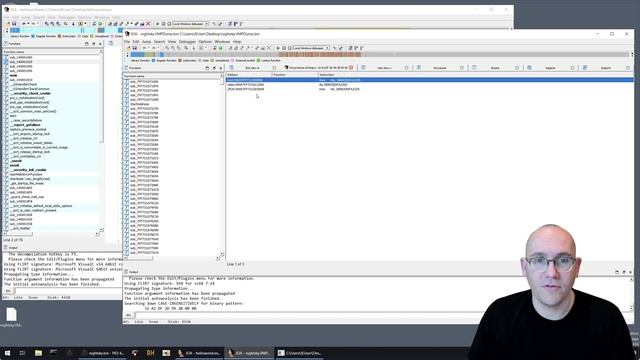Click Start process play icon in front IDA

coord(278,48)
